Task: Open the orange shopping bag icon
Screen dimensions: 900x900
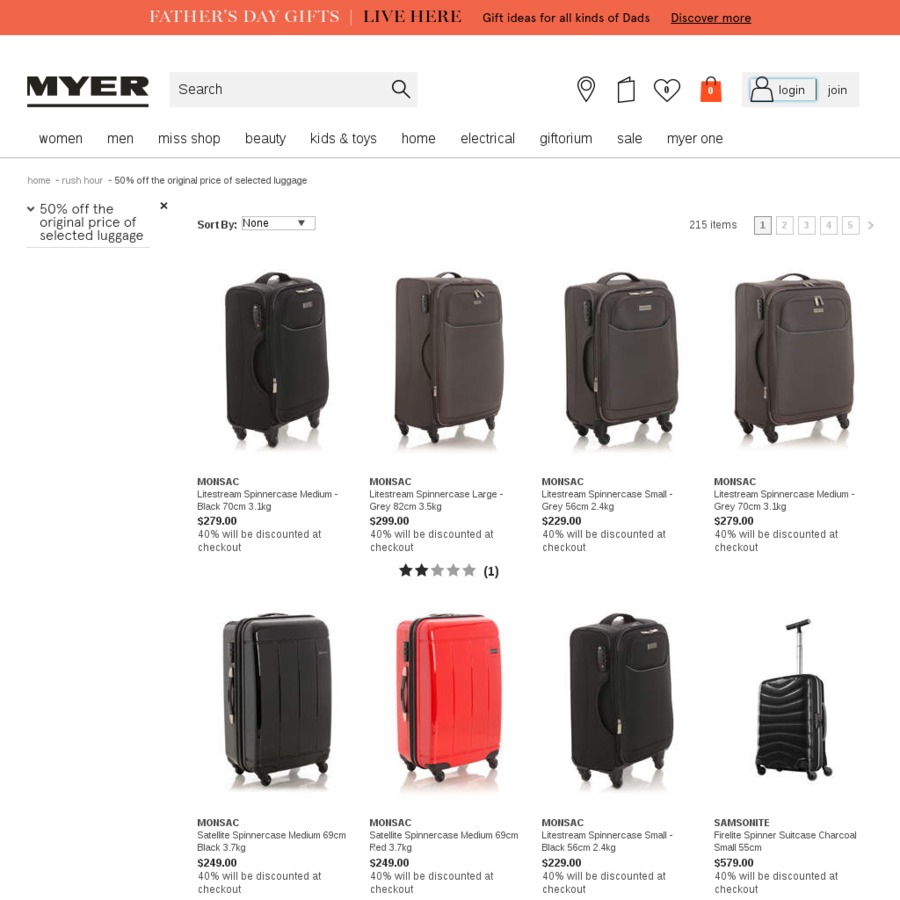Action: coord(711,89)
